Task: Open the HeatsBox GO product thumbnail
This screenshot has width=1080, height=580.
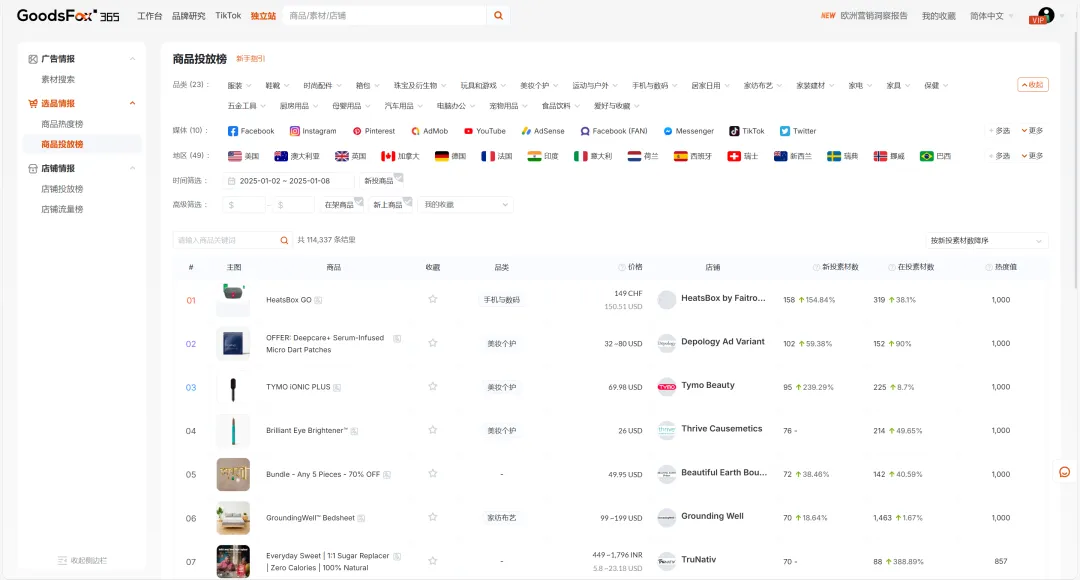Action: (x=233, y=300)
